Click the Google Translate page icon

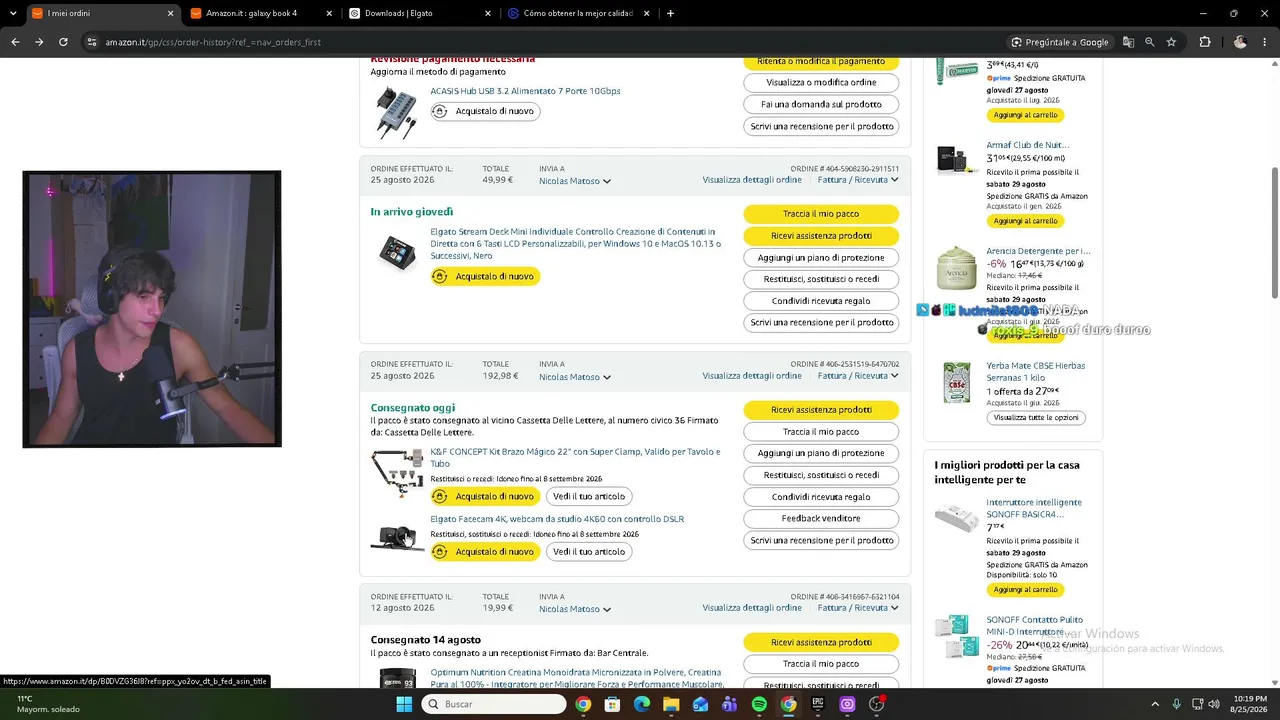click(x=1128, y=42)
